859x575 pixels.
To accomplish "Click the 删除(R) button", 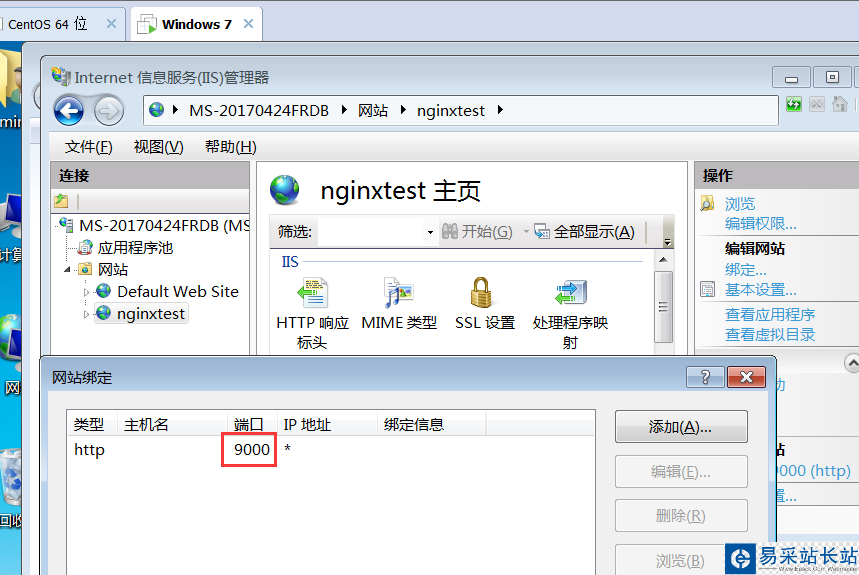I will pos(681,515).
